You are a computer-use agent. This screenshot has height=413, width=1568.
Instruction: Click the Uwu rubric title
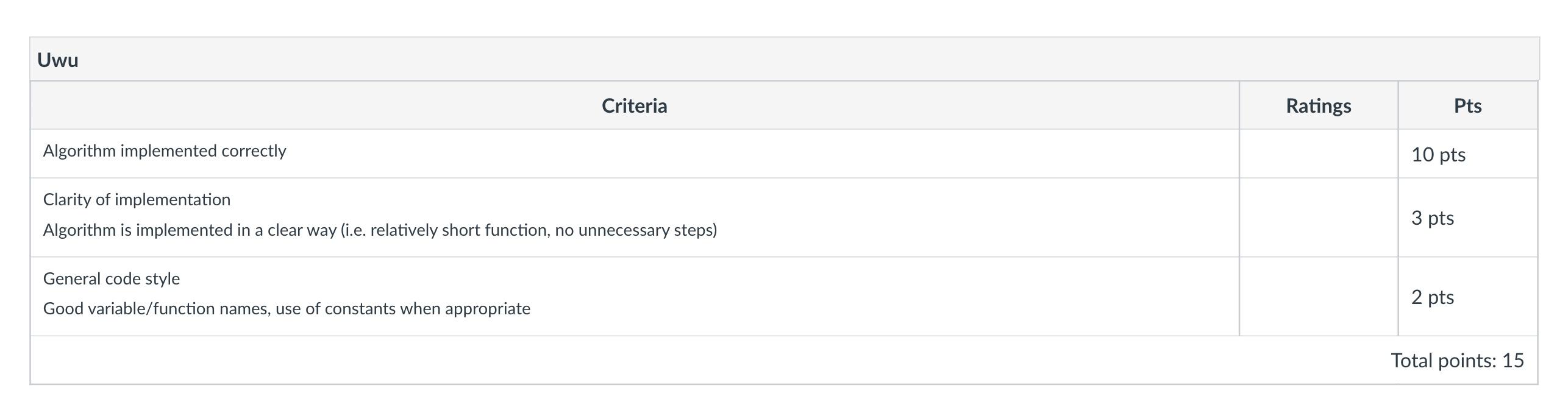pyautogui.click(x=58, y=60)
